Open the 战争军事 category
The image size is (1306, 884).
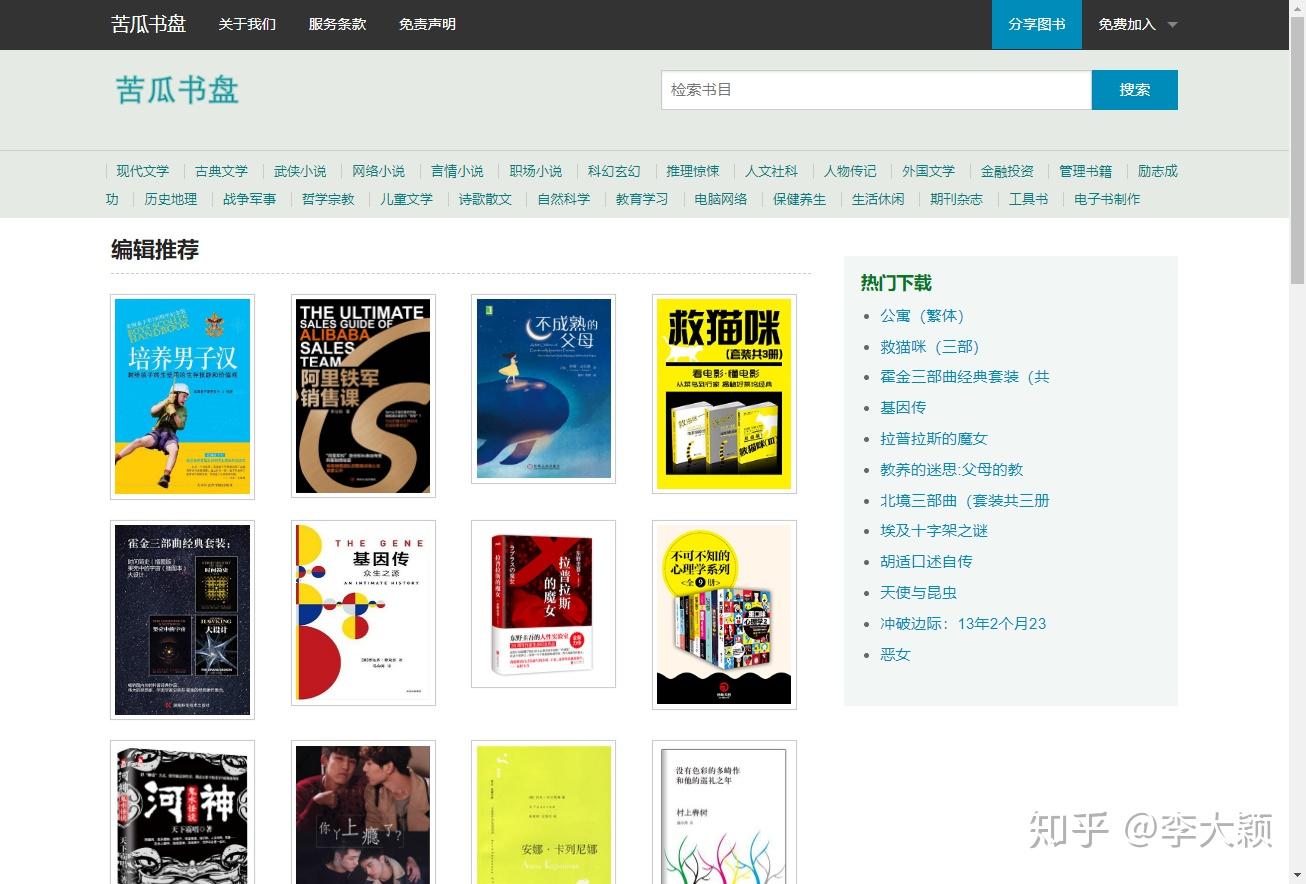[x=250, y=199]
